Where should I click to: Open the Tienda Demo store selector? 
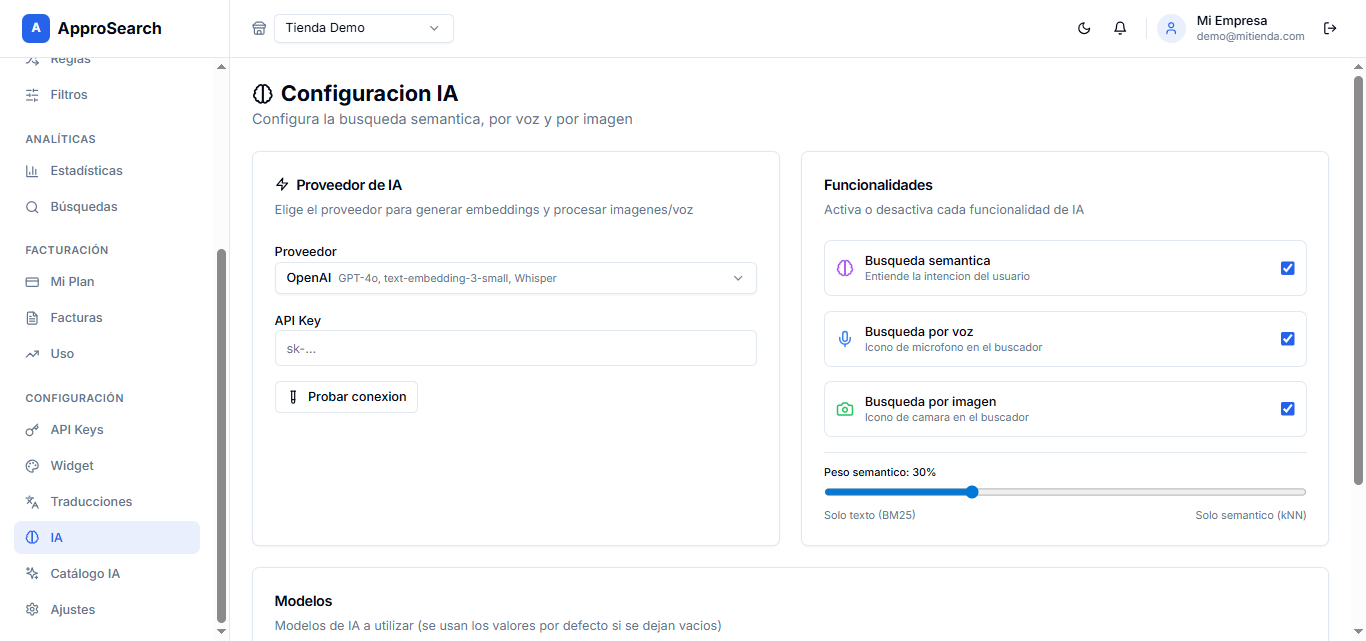tap(364, 28)
